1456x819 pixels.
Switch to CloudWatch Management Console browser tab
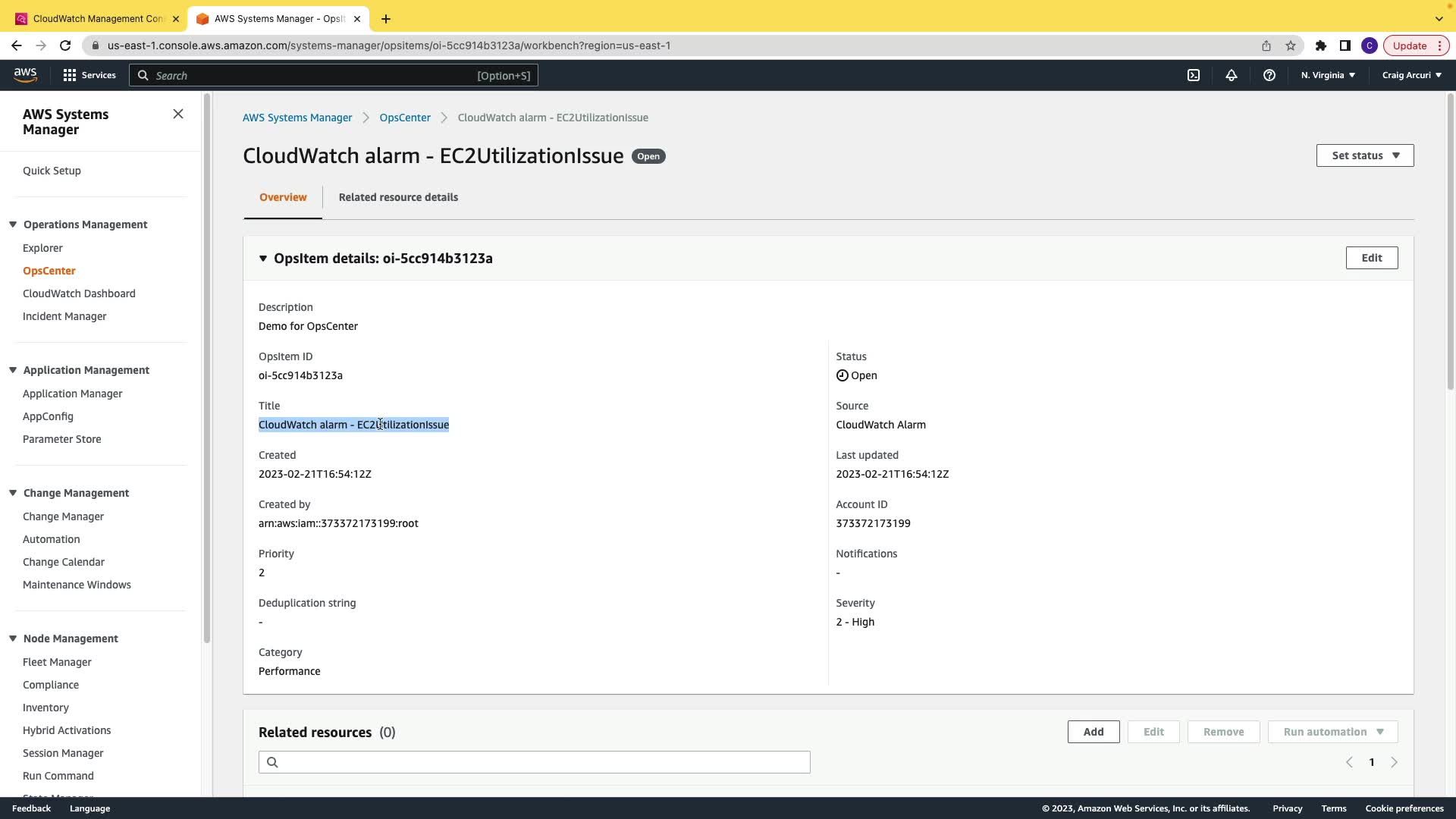point(97,18)
